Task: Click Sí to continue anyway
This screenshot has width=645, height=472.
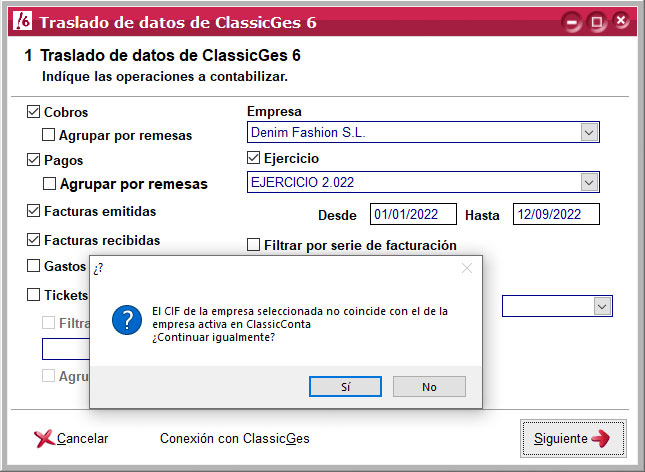Action: (x=345, y=387)
